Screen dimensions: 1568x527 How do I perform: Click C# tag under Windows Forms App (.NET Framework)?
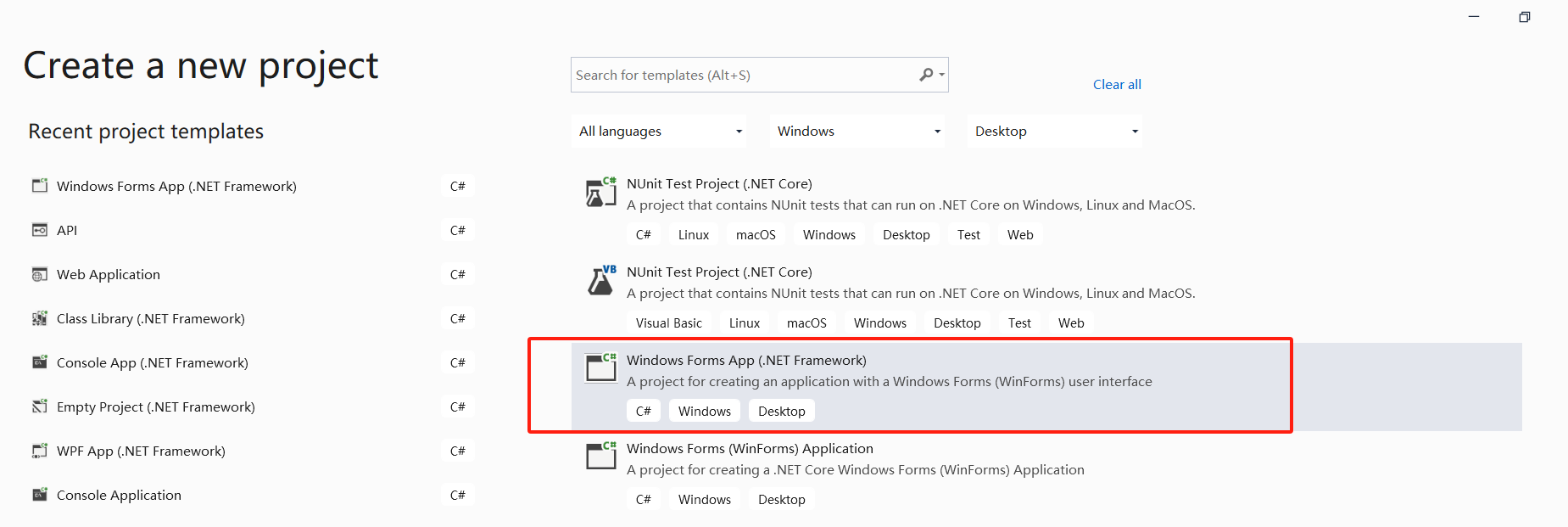point(644,411)
